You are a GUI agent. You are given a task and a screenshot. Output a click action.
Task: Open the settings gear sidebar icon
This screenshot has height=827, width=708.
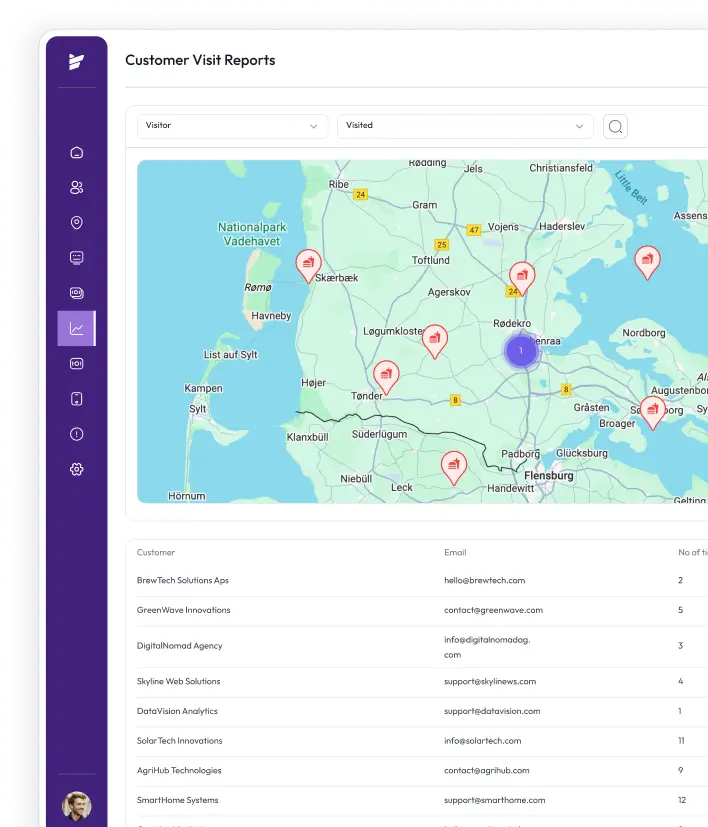77,469
